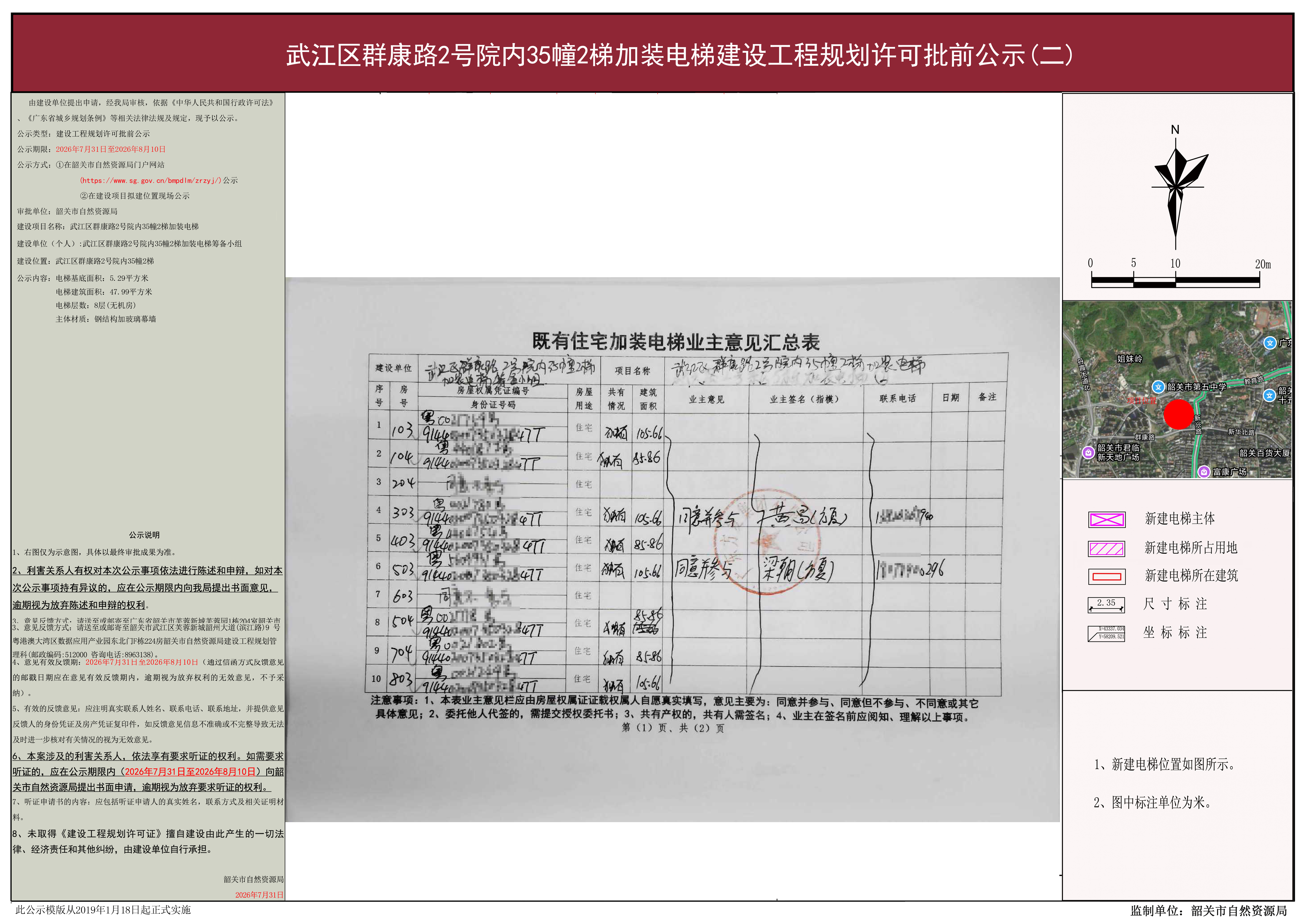The width and height of the screenshot is (1306, 924).
Task: Click 审批单位：韶关市自然资源局 line
Action: point(67,211)
